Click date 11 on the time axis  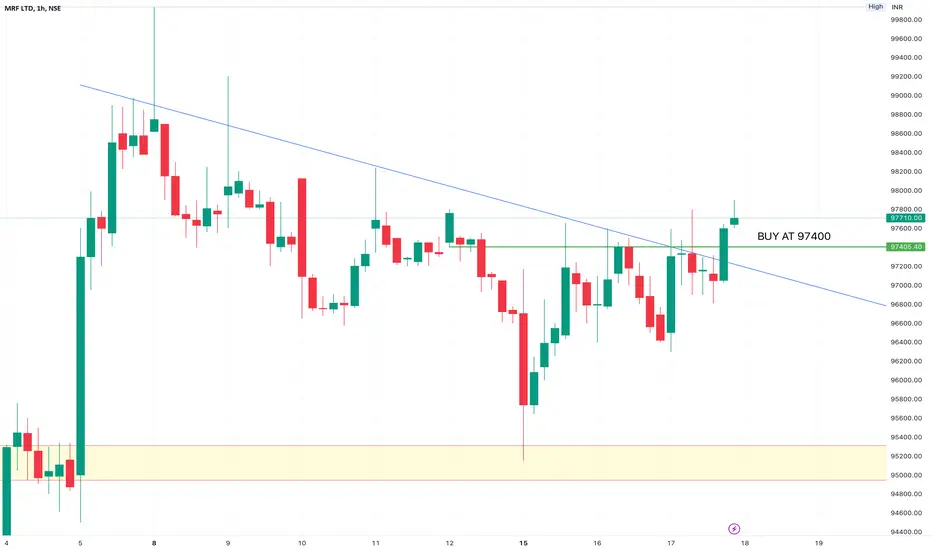pyautogui.click(x=376, y=543)
